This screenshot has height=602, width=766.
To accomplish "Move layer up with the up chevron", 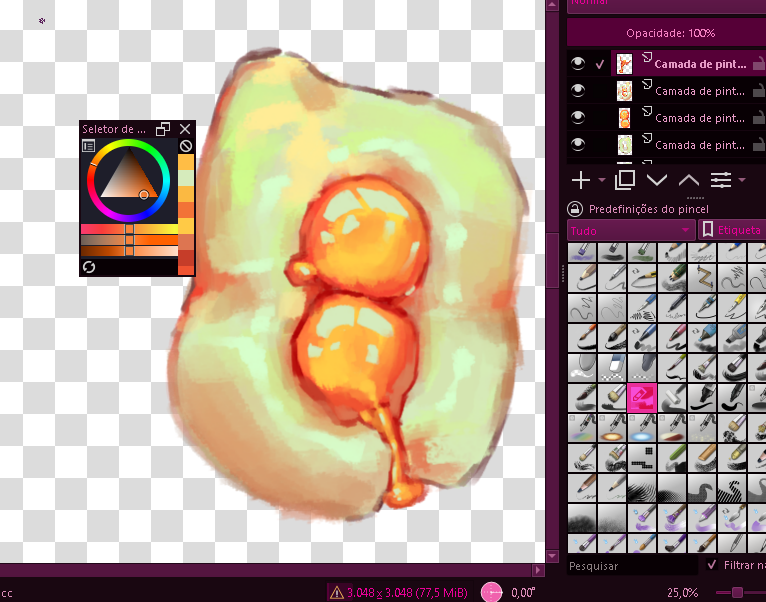I will pos(689,180).
